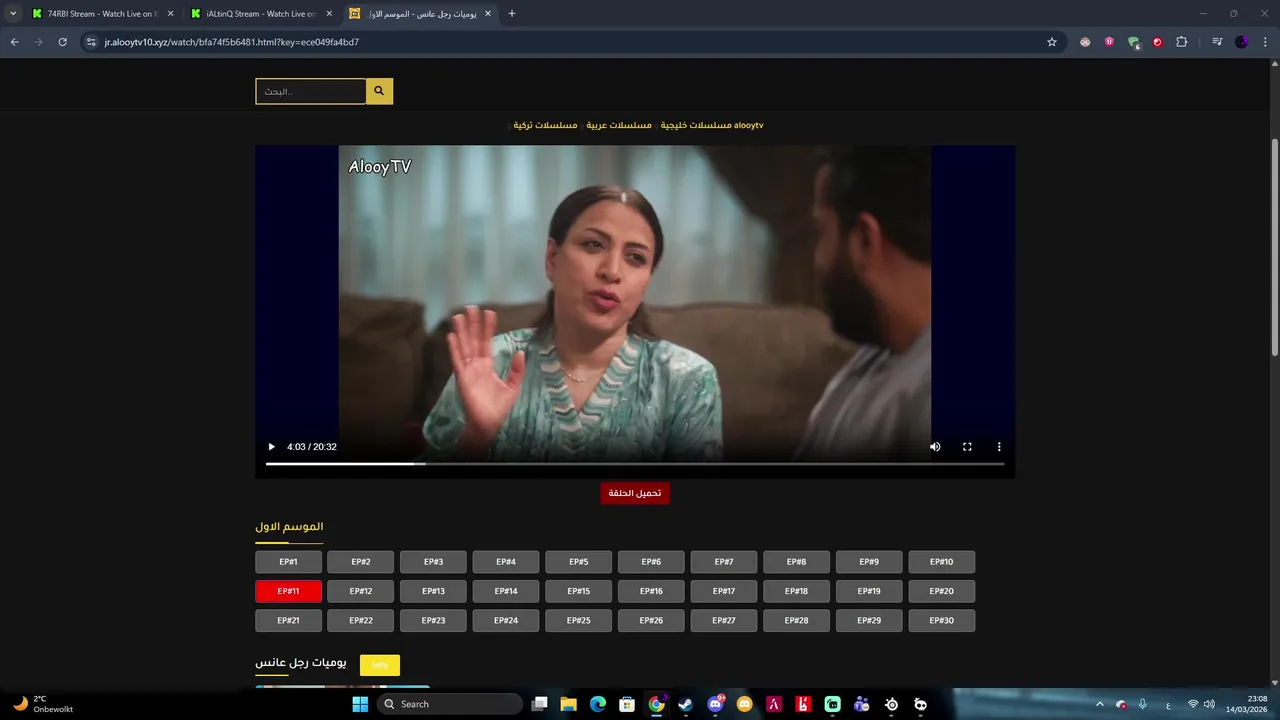1280x720 pixels.
Task: Open video player three-dot options menu
Action: 999,447
